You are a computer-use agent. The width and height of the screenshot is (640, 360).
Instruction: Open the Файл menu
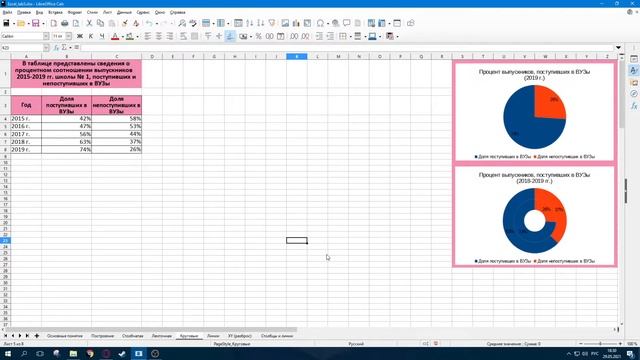[x=7, y=12]
